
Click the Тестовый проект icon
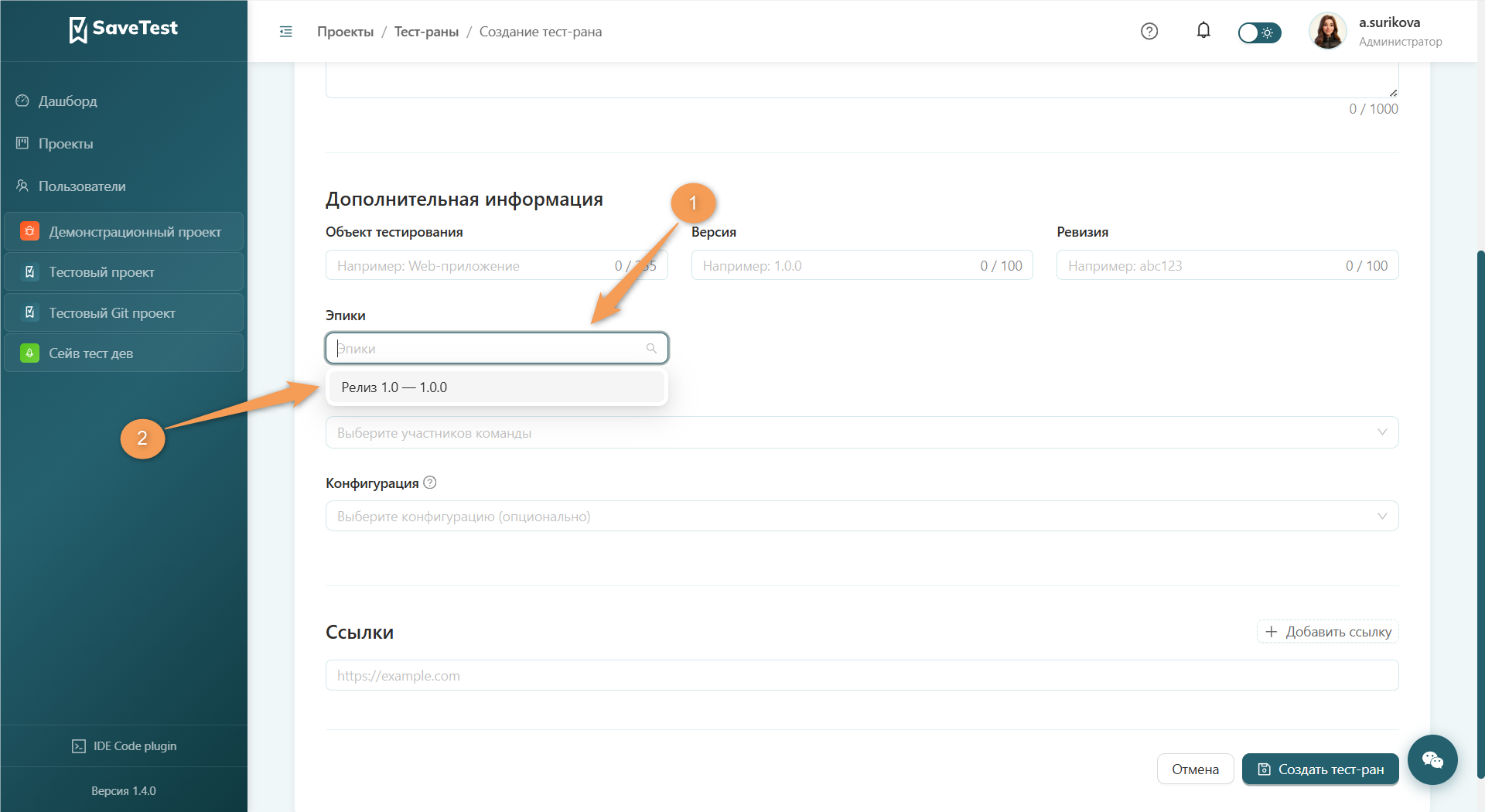(x=29, y=271)
